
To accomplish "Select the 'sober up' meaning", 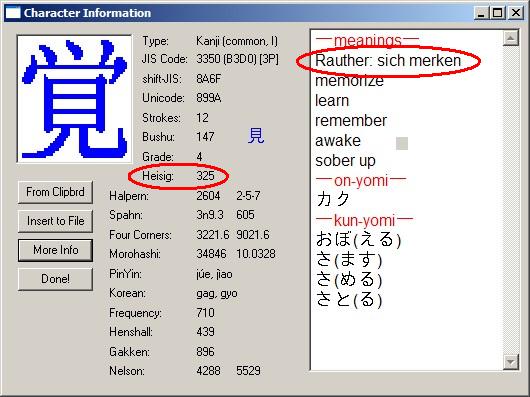I will [345, 161].
